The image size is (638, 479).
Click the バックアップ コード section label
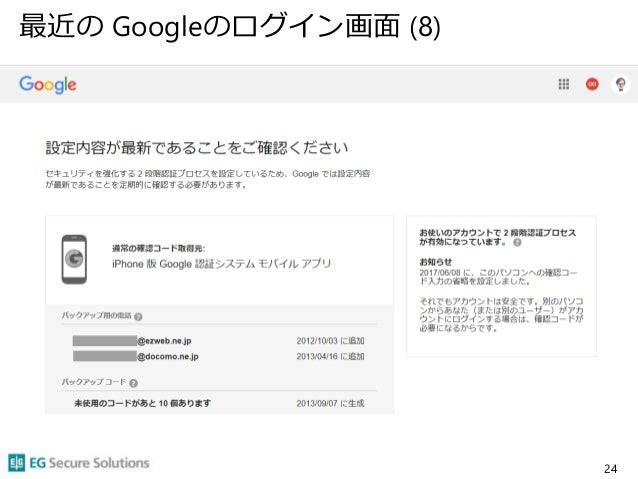(x=94, y=382)
